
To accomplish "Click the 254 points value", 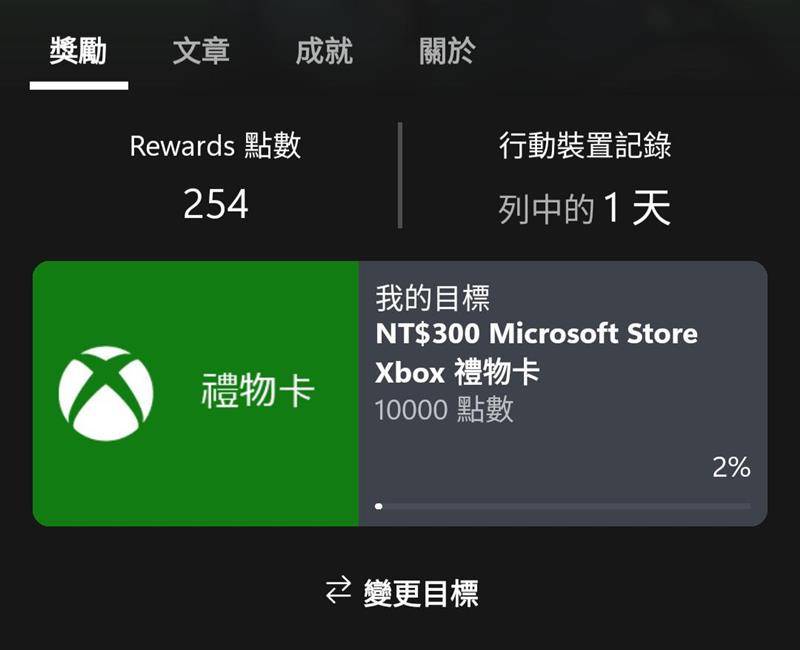I will pos(215,204).
